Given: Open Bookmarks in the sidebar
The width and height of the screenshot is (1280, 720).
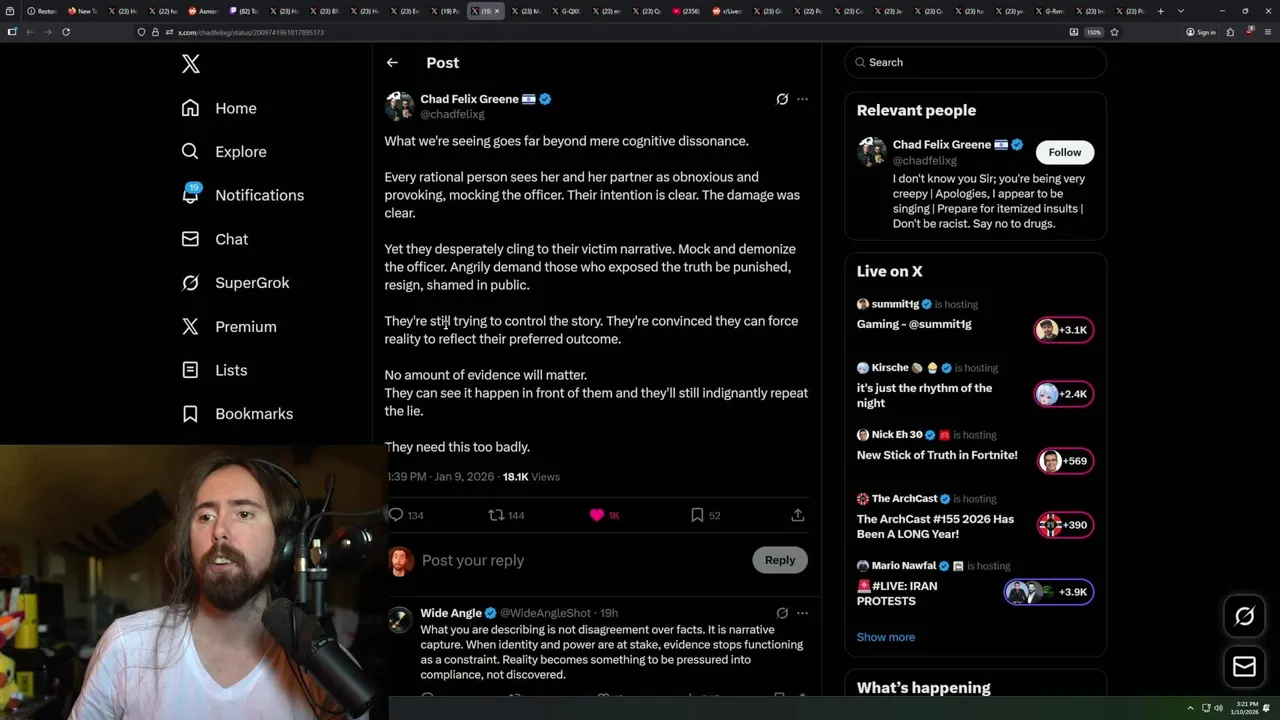Looking at the screenshot, I should pyautogui.click(x=237, y=414).
